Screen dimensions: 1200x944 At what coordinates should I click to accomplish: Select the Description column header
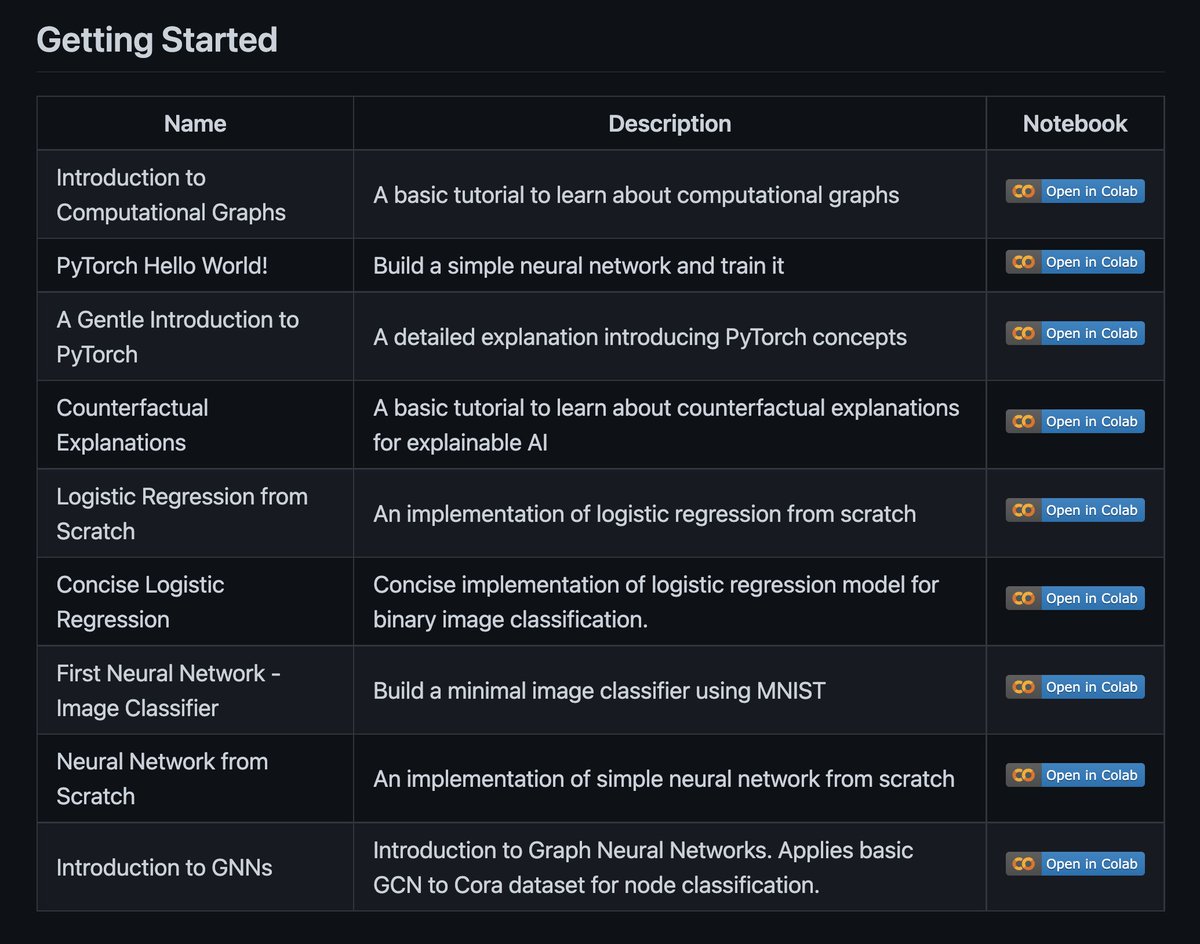(x=670, y=124)
